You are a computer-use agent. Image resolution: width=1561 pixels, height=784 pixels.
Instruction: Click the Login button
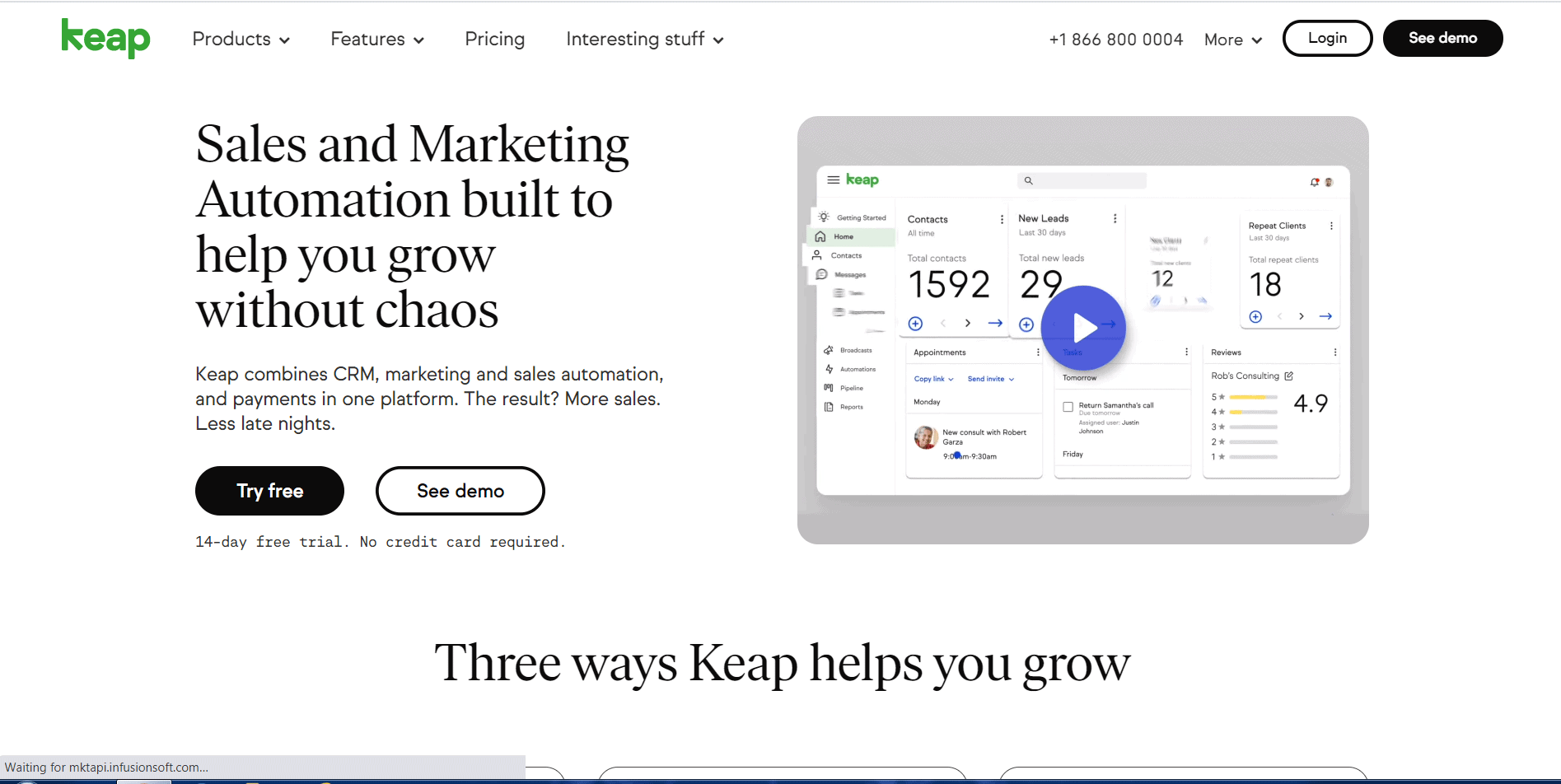(1327, 38)
